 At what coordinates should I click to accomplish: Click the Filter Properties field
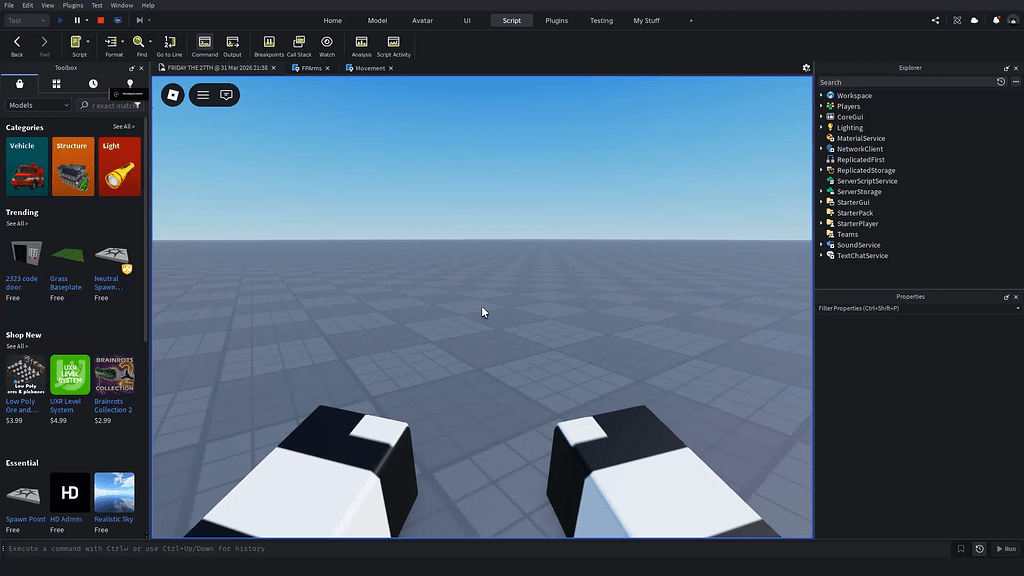914,308
